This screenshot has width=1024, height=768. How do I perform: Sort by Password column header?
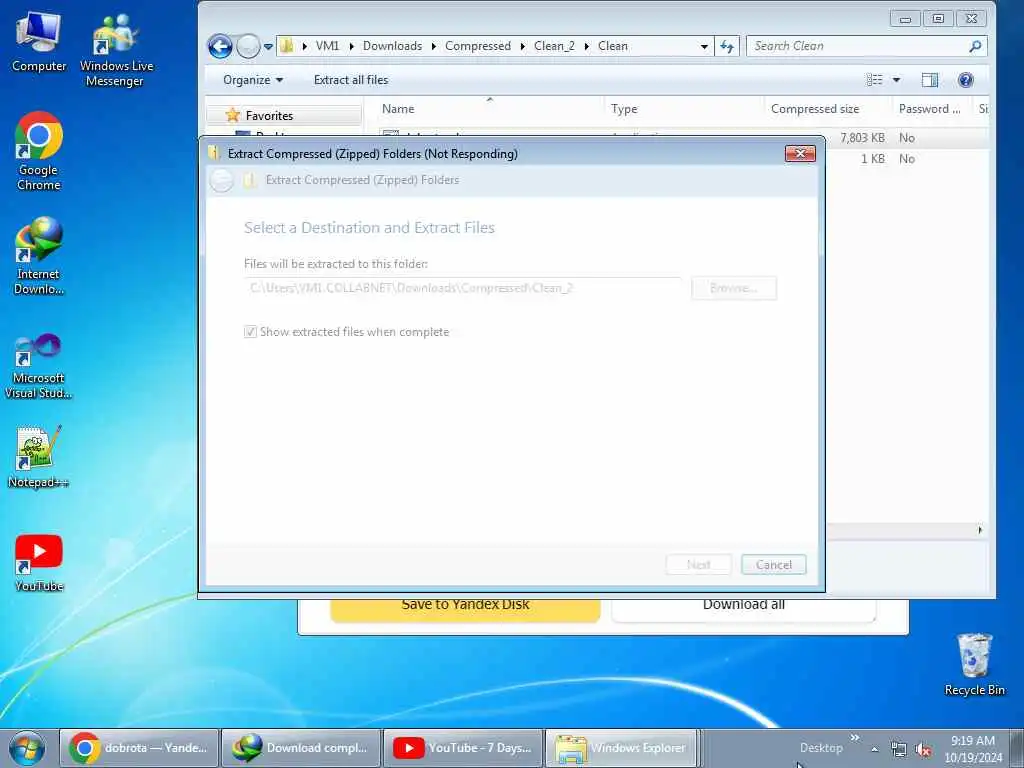pos(932,109)
